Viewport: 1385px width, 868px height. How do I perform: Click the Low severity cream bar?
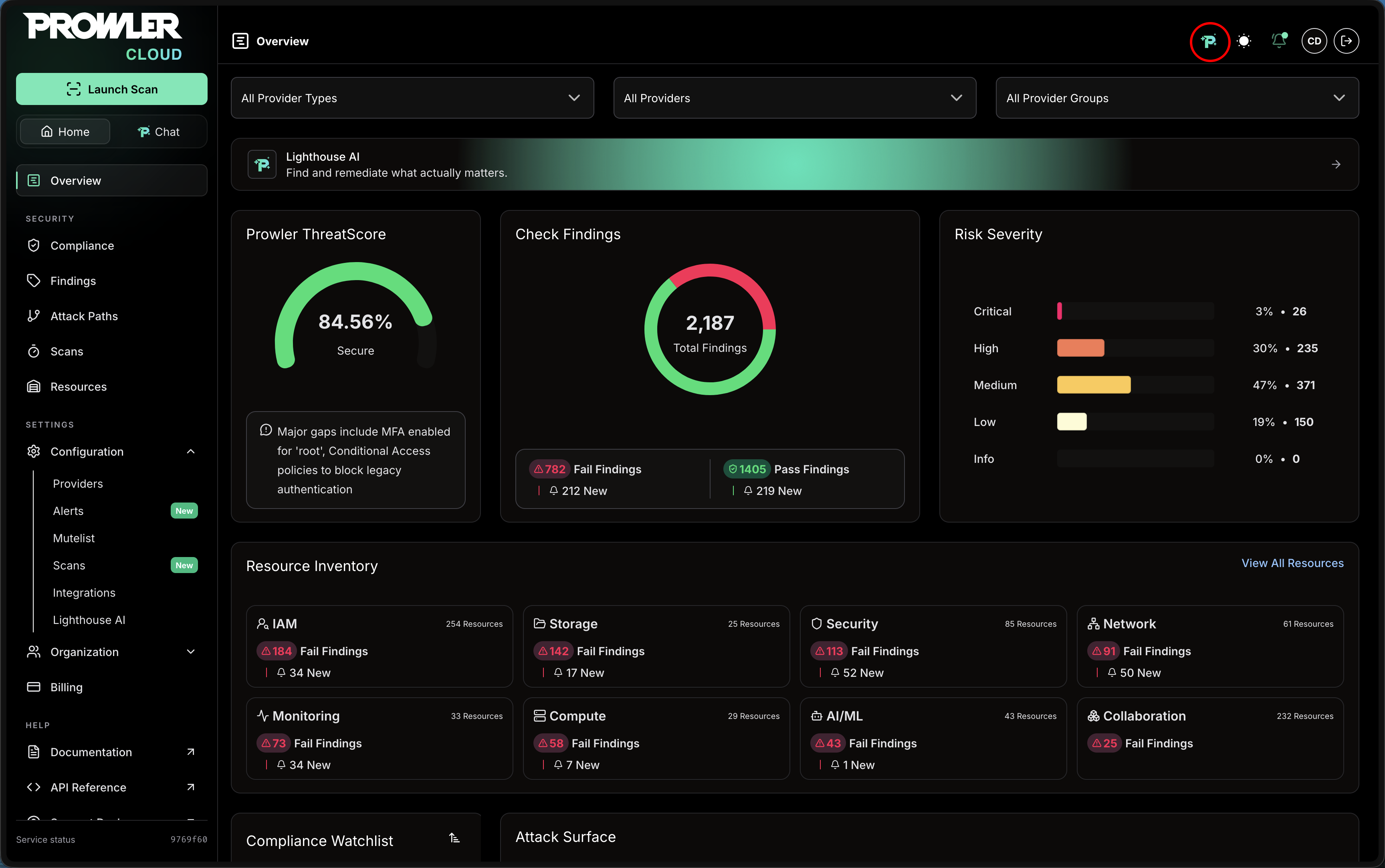(1072, 421)
